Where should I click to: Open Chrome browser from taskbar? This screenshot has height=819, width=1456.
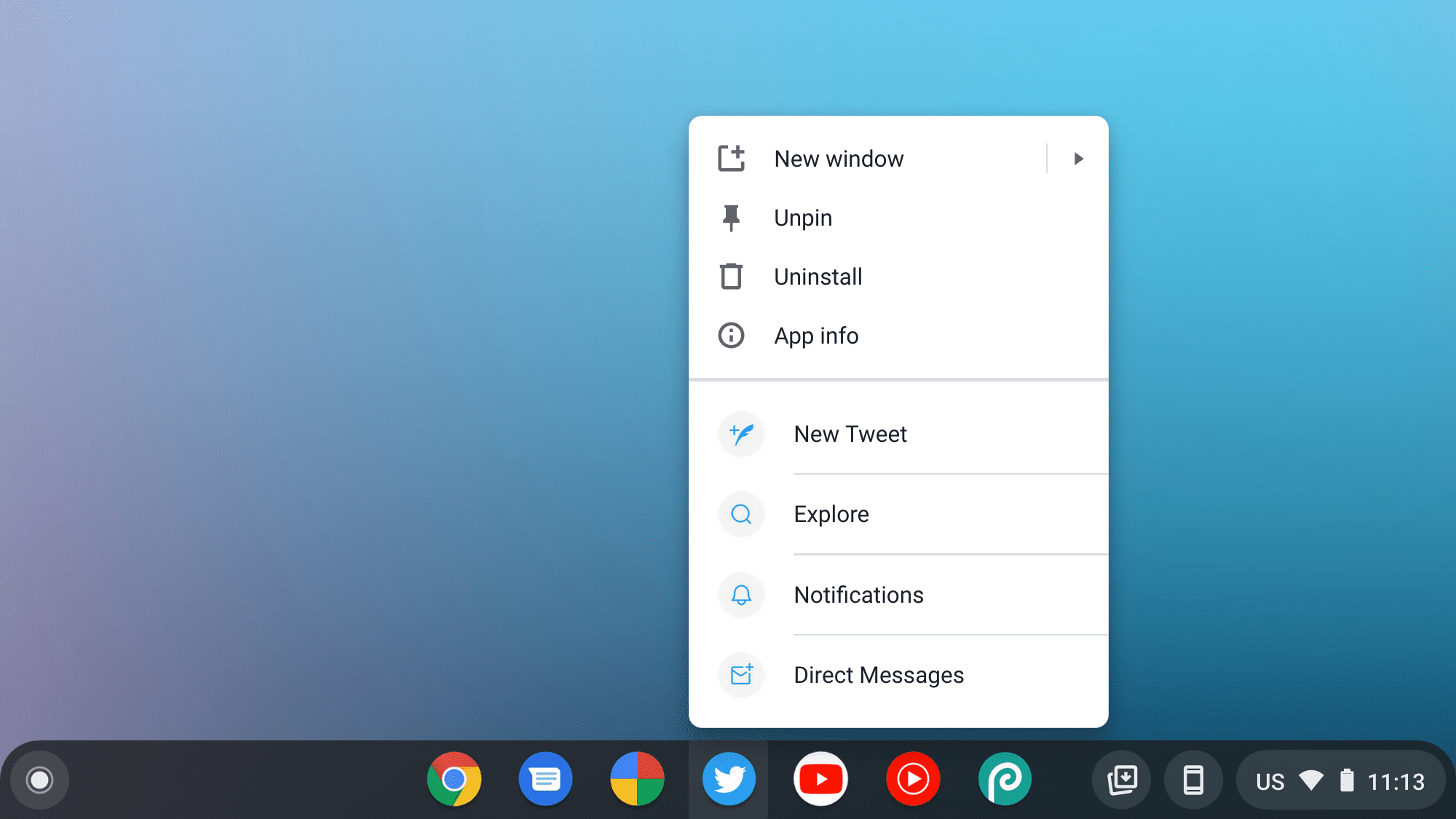pyautogui.click(x=454, y=779)
